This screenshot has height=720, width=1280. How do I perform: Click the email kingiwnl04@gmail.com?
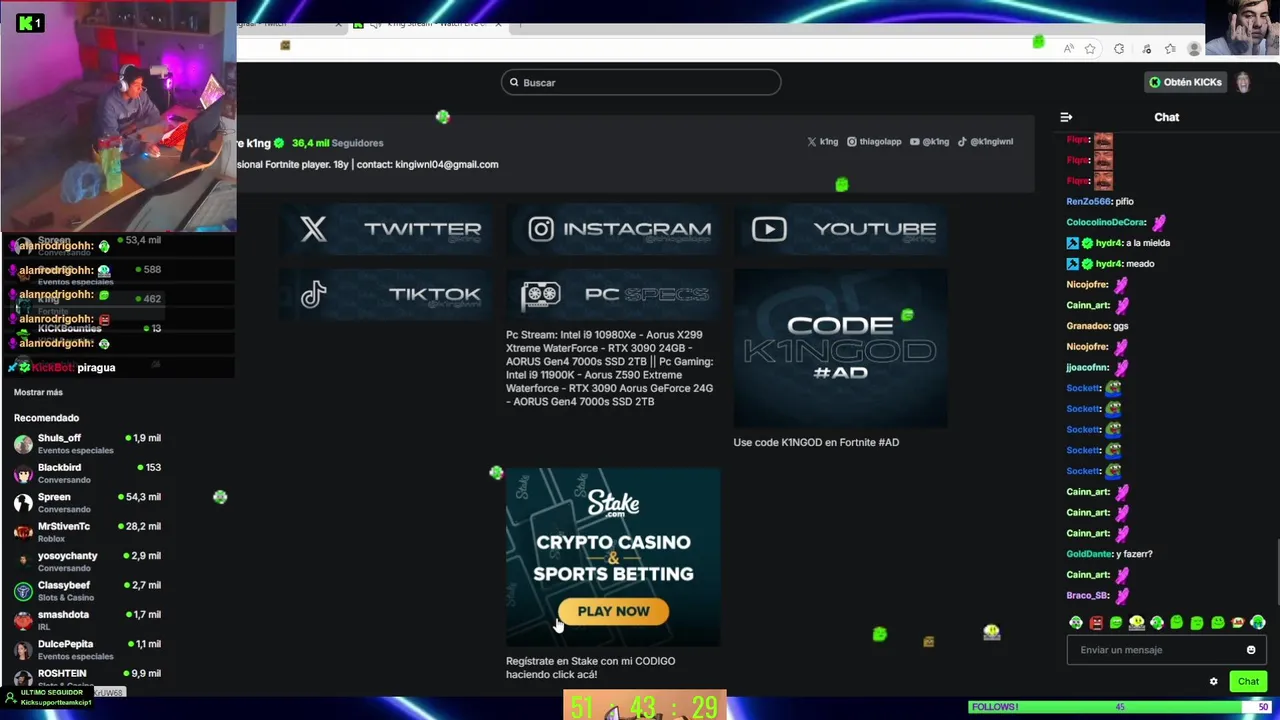[446, 165]
